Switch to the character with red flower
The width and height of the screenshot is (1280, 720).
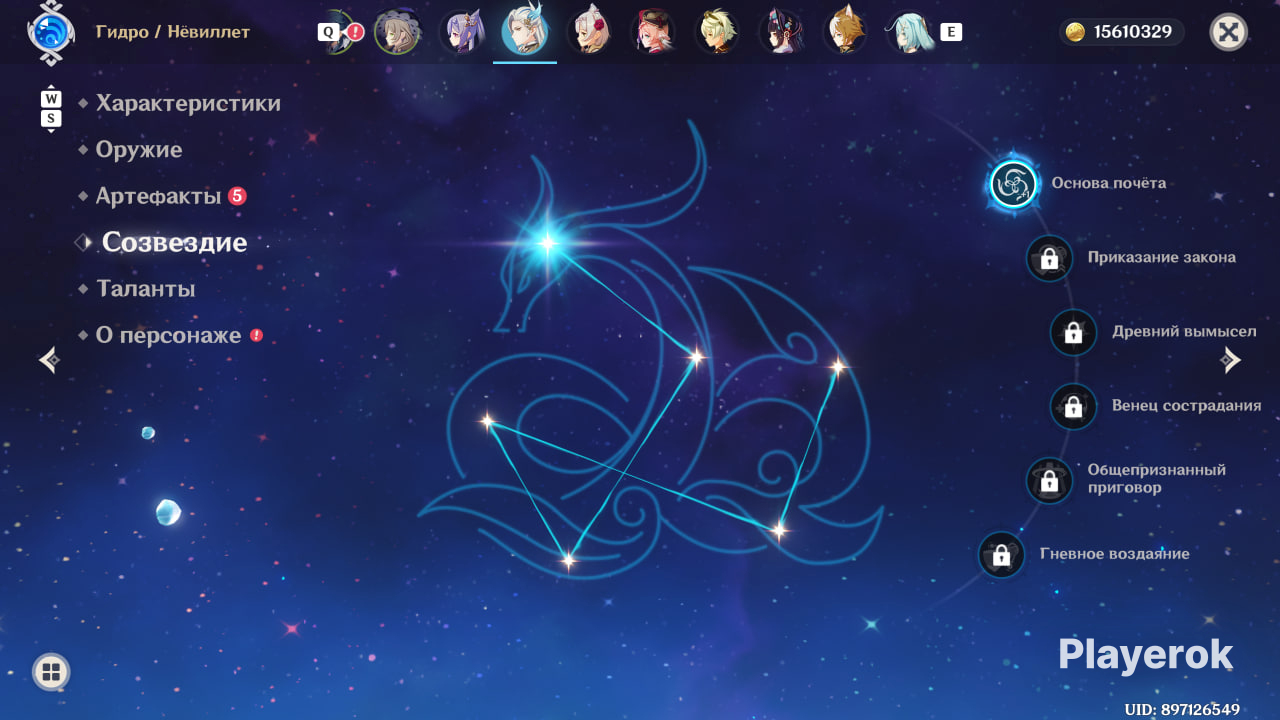click(x=589, y=32)
